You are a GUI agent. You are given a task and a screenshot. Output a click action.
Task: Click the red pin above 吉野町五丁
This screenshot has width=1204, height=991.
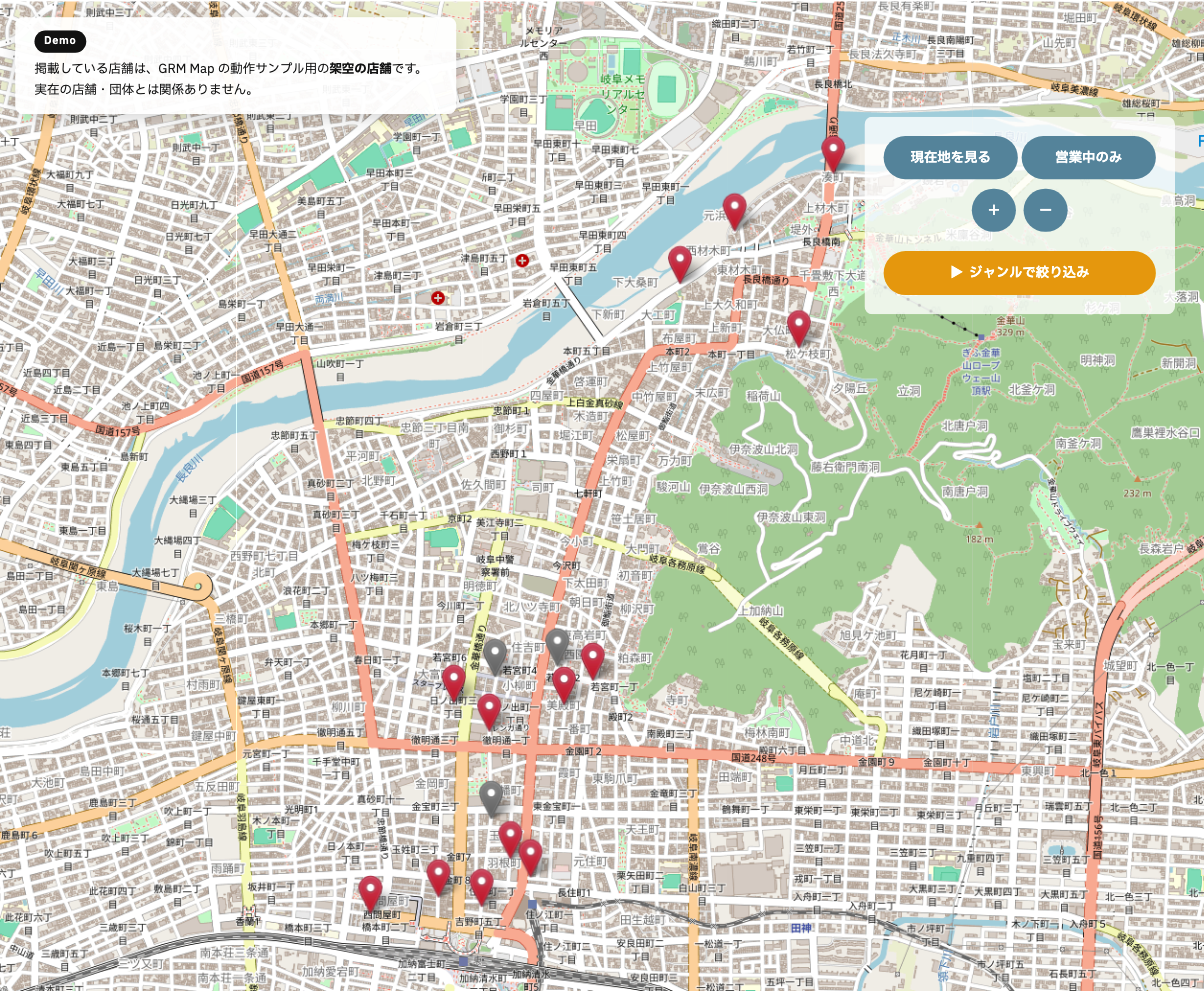pos(482,887)
